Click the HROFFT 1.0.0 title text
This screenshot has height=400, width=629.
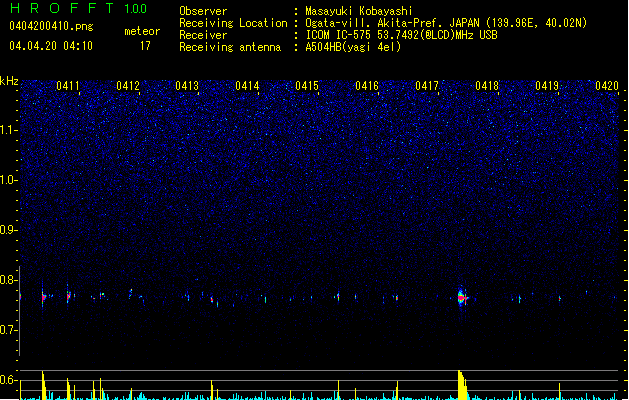click(x=79, y=8)
